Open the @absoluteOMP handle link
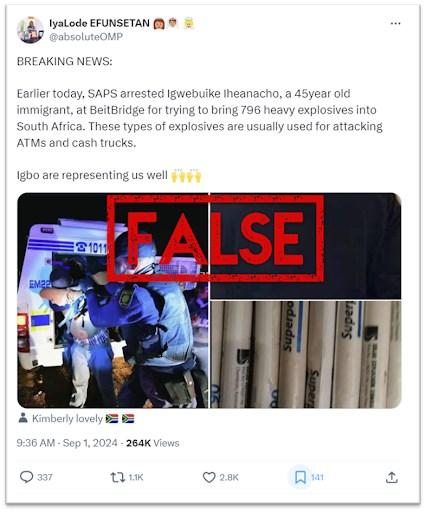Screen dimensions: 426x512 pyautogui.click(x=86, y=37)
